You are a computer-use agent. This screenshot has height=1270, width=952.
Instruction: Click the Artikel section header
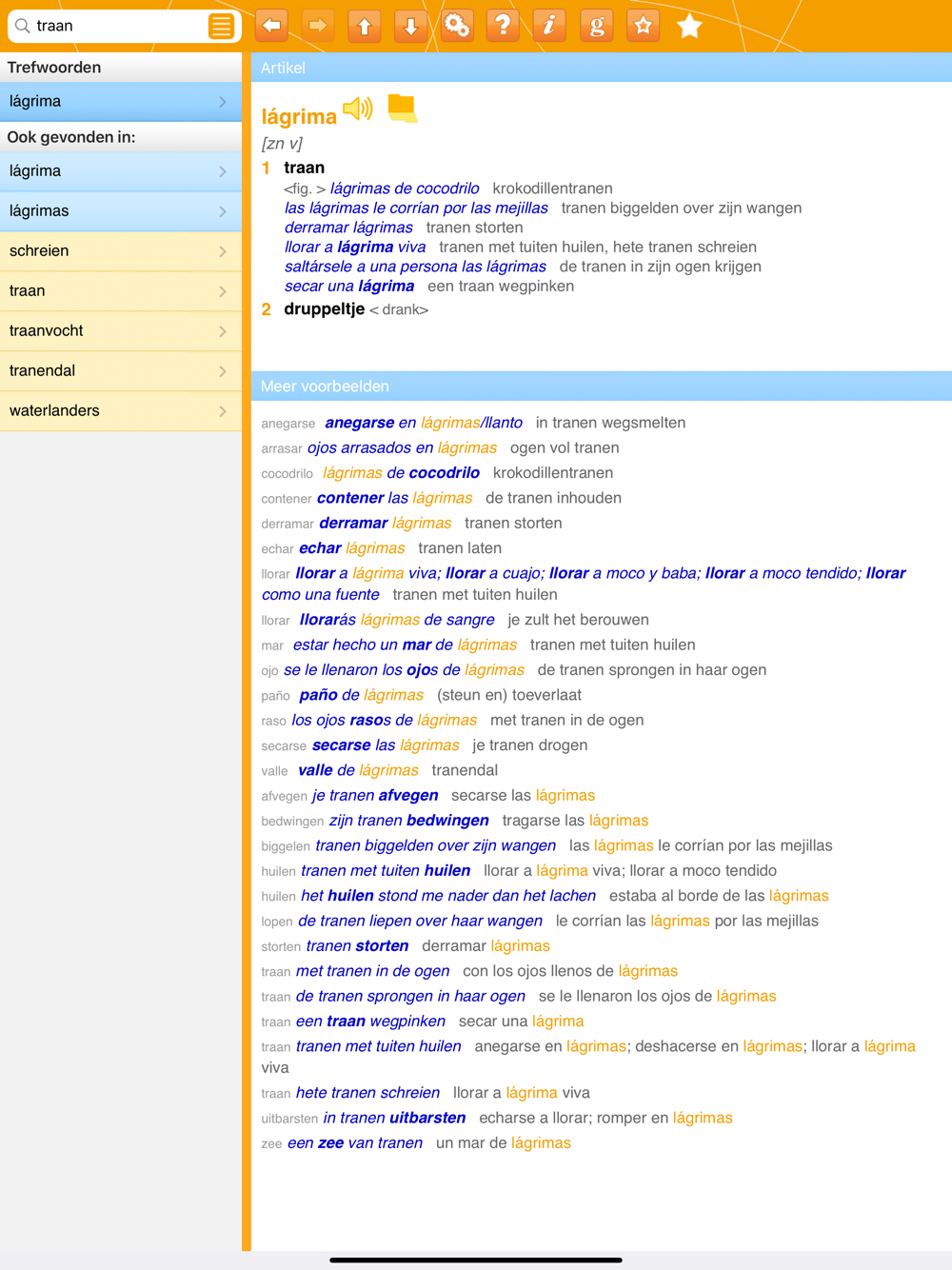pyautogui.click(x=602, y=68)
